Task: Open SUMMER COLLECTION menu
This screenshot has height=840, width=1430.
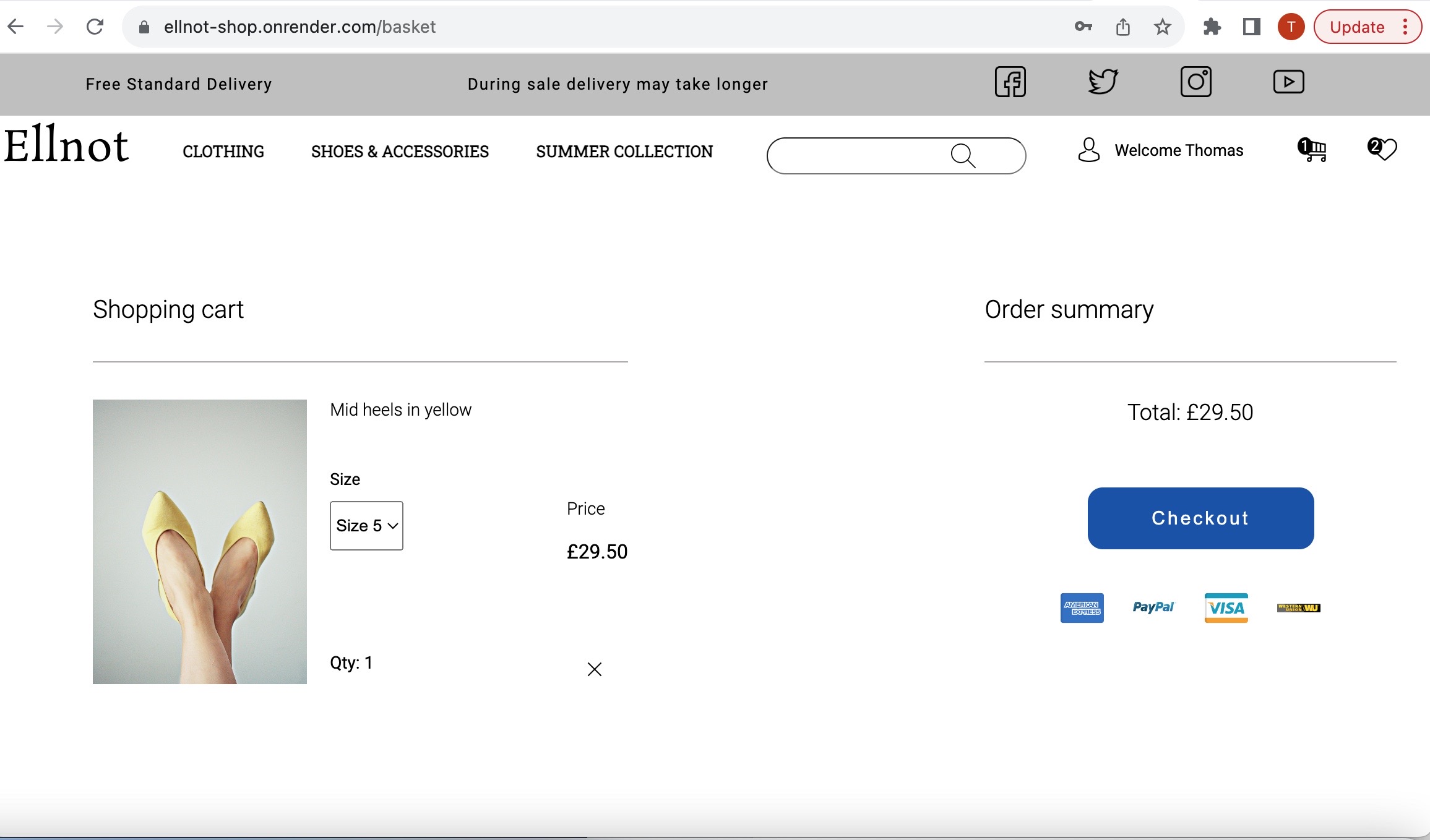Action: click(625, 151)
